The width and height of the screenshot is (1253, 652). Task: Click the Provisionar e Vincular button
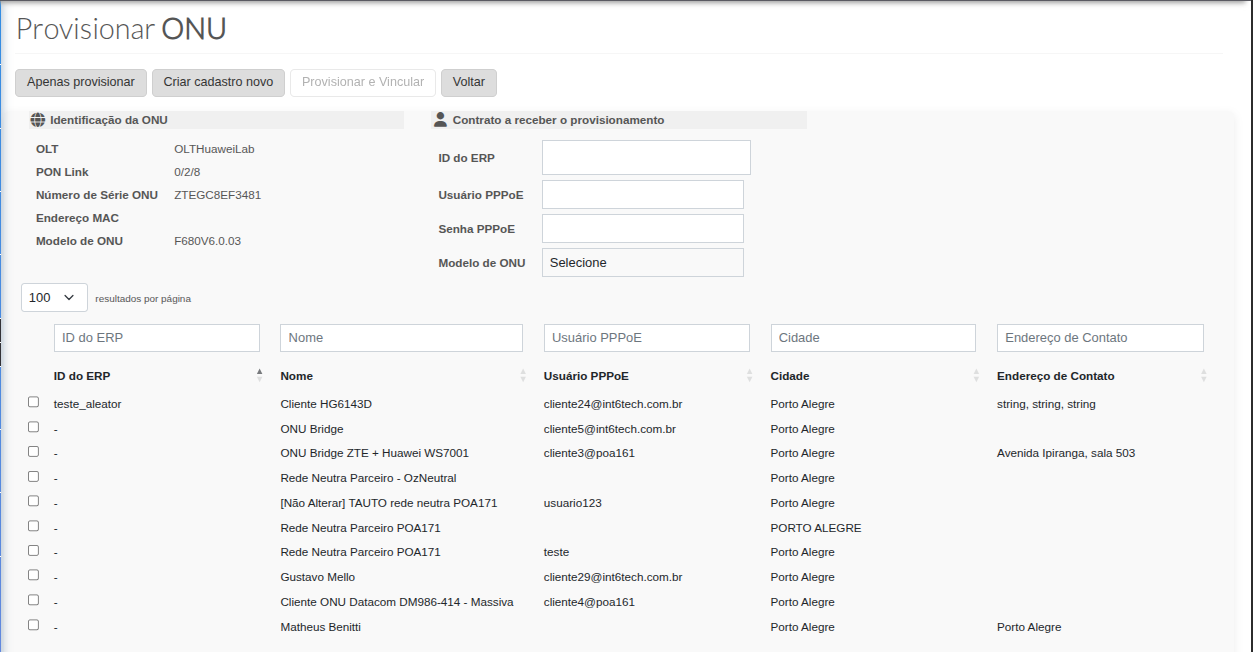pos(363,82)
